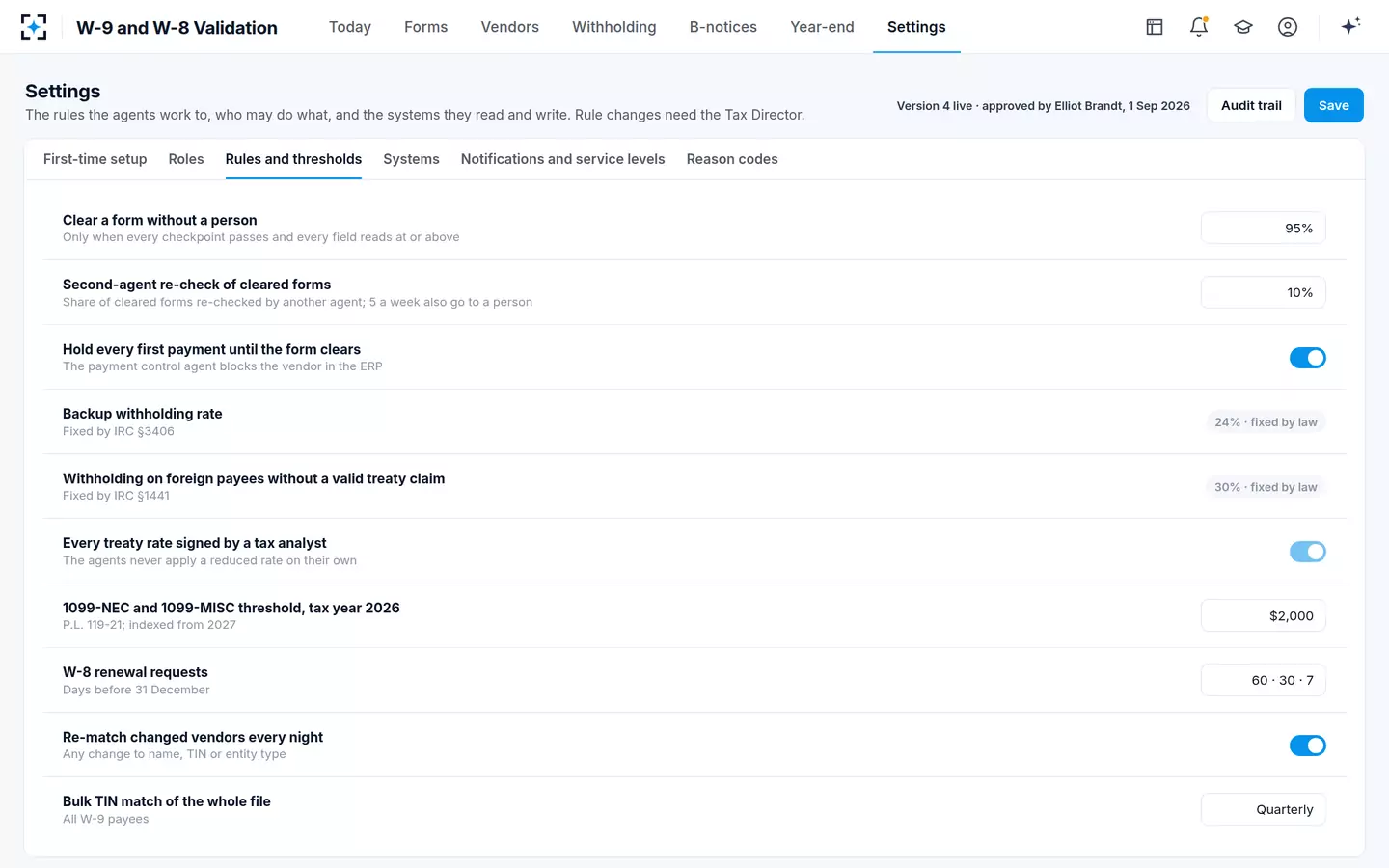Click Second-agent re-check of cleared forms label
The height and width of the screenshot is (868, 1389).
tap(197, 285)
